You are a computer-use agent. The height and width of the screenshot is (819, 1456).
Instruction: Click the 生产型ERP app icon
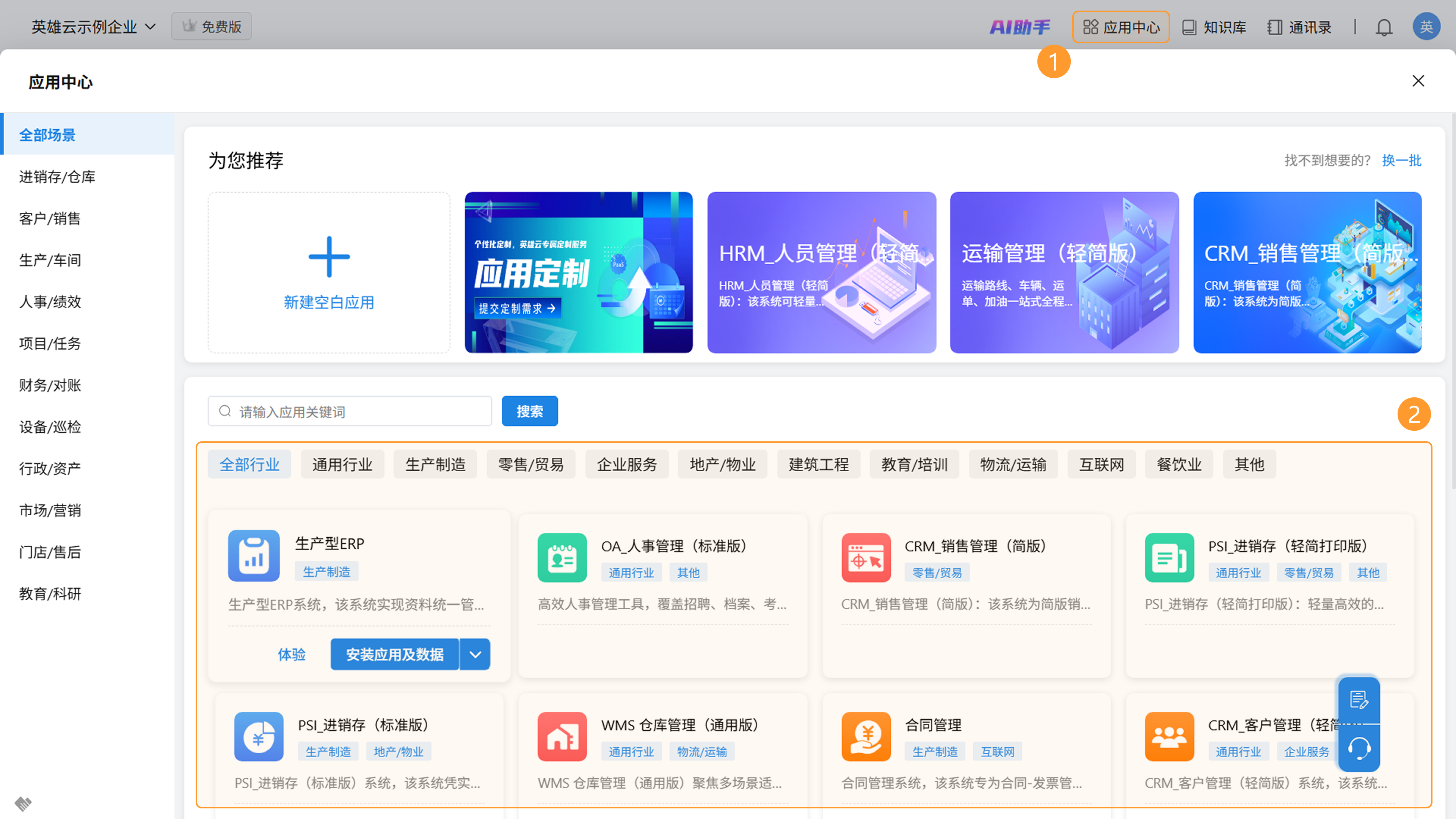(x=254, y=555)
